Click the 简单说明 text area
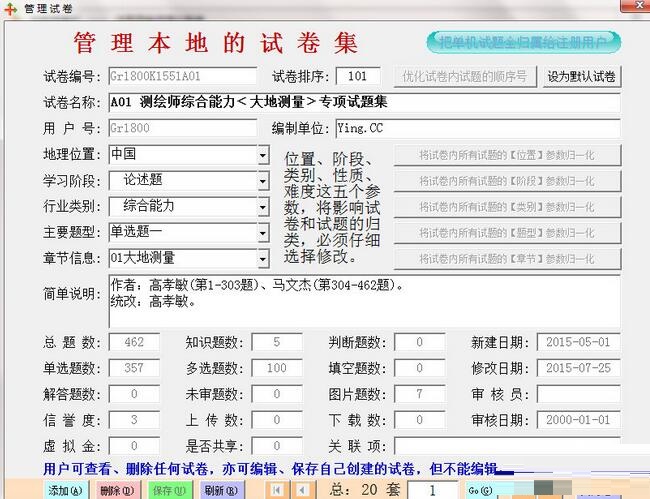Image resolution: width=650 pixels, height=499 pixels. pos(364,301)
